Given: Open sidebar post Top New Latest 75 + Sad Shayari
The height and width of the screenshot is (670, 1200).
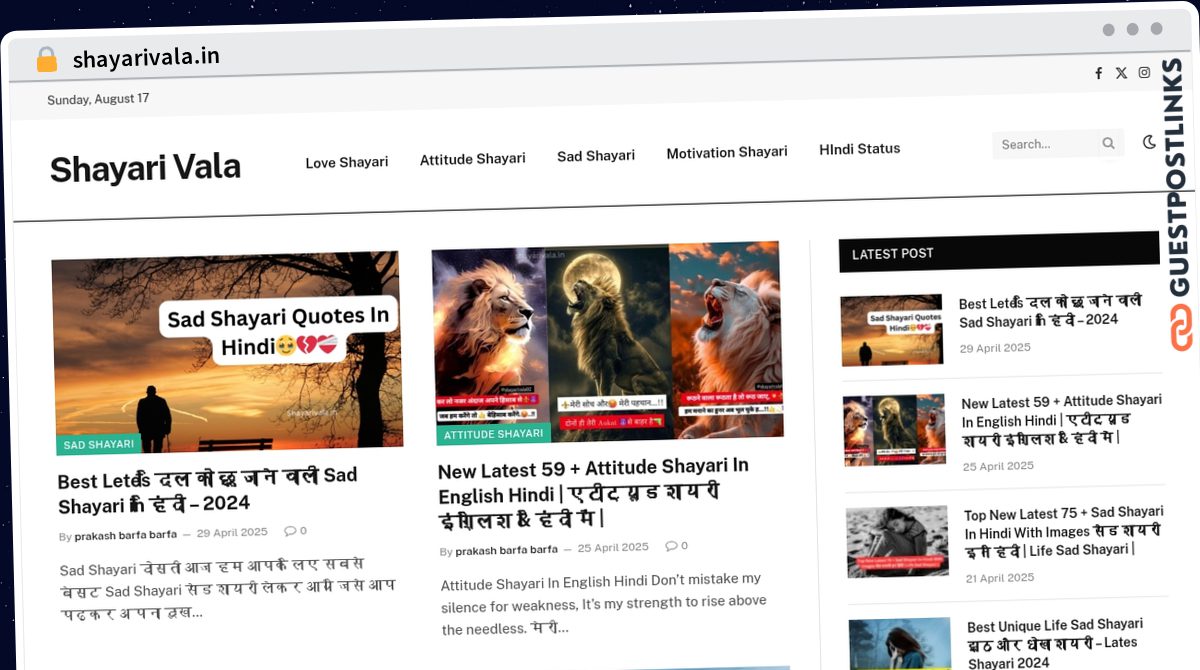Looking at the screenshot, I should 1063,531.
